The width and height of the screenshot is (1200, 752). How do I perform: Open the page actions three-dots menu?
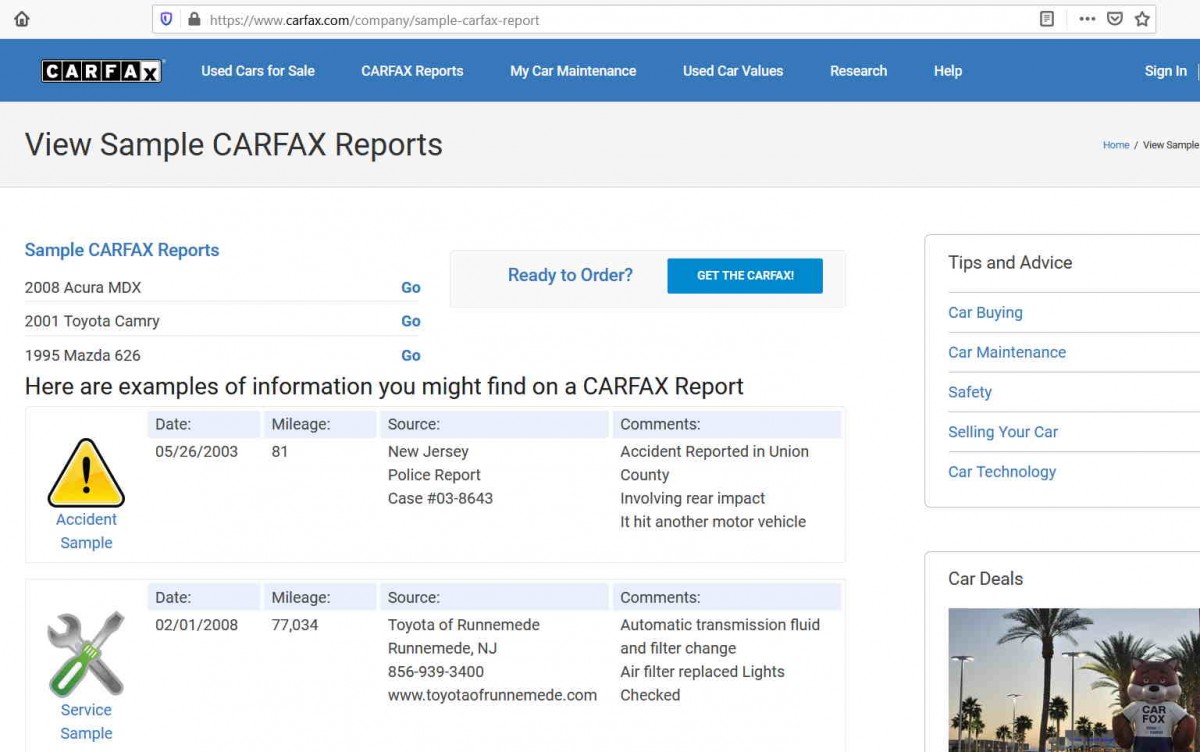click(1087, 19)
